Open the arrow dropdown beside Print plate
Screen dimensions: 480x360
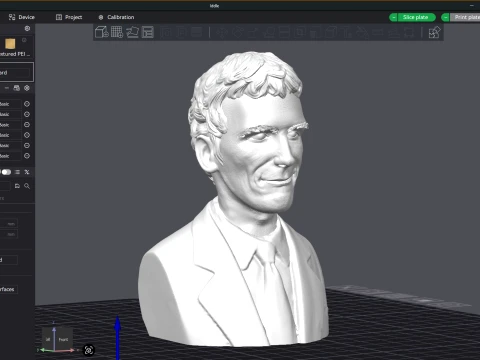(x=445, y=17)
